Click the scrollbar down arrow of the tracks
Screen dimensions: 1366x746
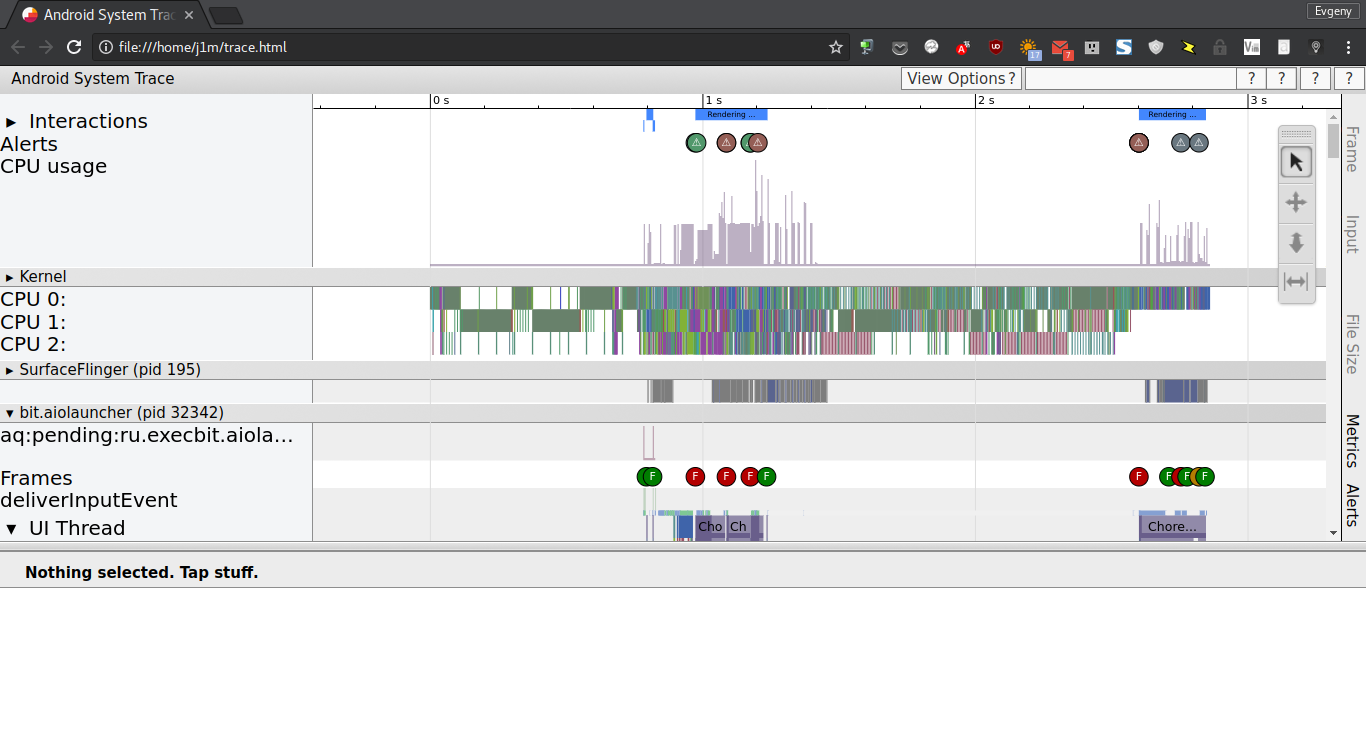coord(1333,533)
